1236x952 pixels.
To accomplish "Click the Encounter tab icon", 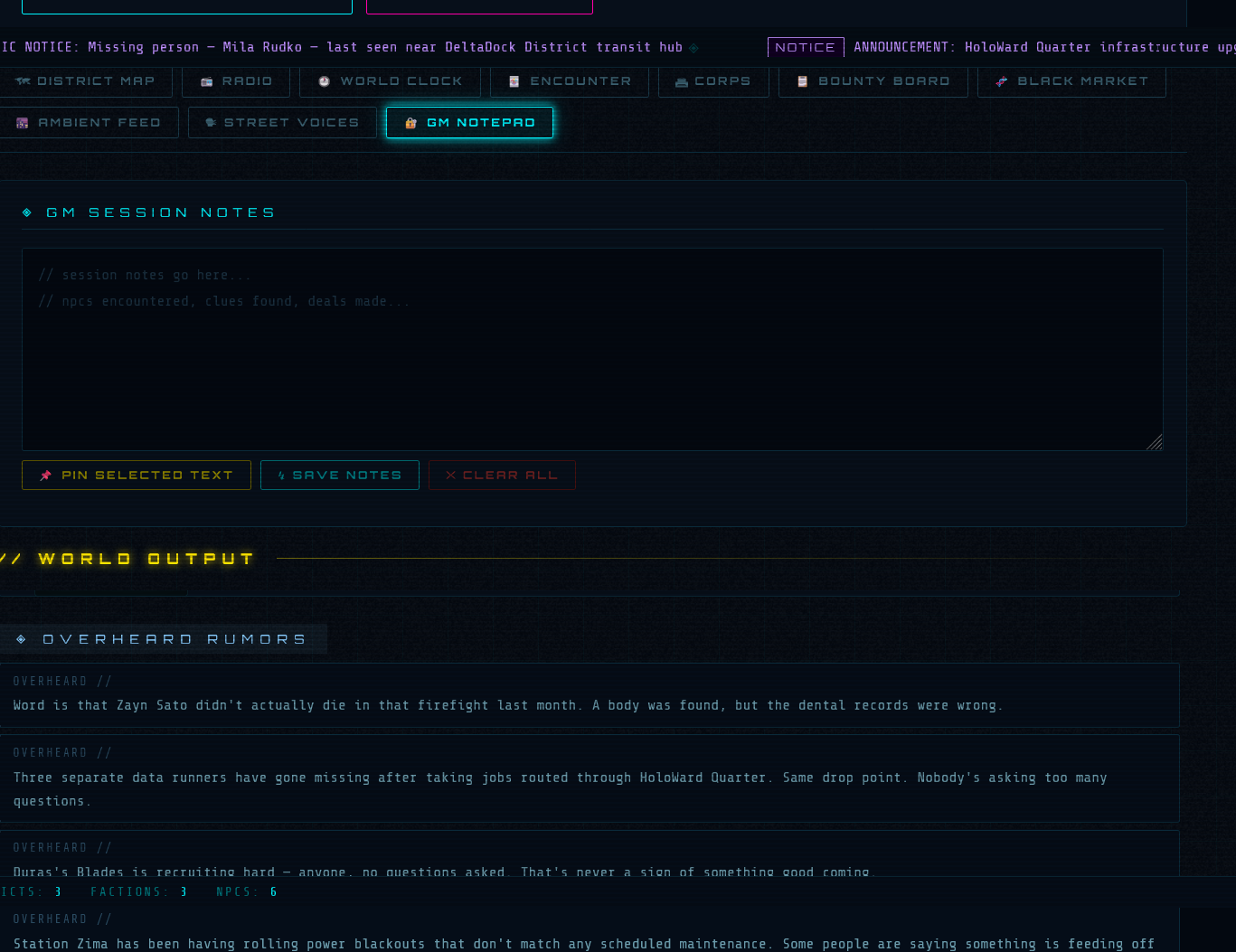I will (514, 81).
